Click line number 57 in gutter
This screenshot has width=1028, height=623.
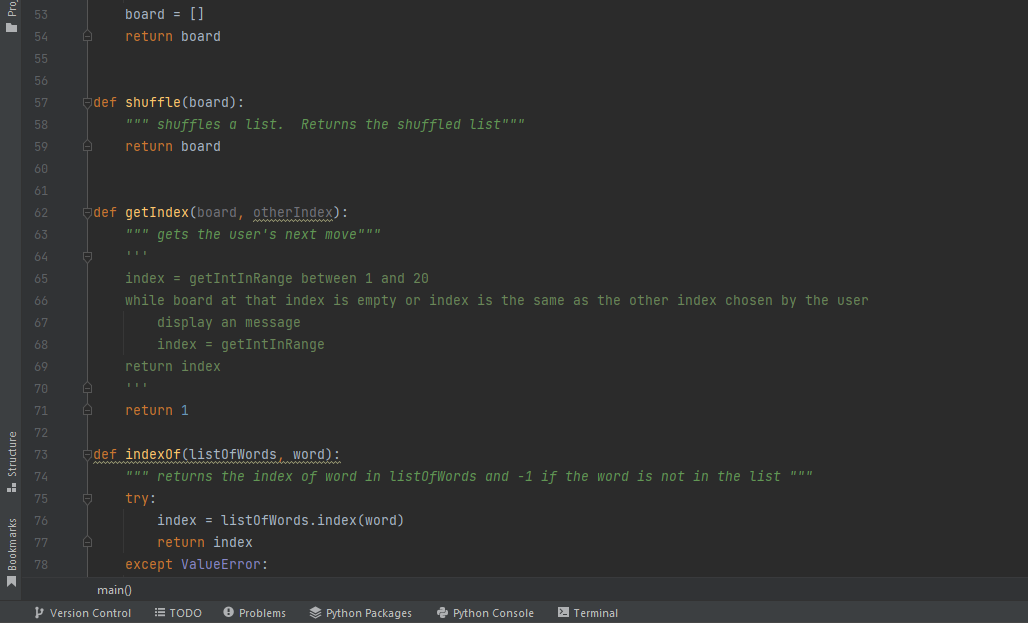coord(41,103)
